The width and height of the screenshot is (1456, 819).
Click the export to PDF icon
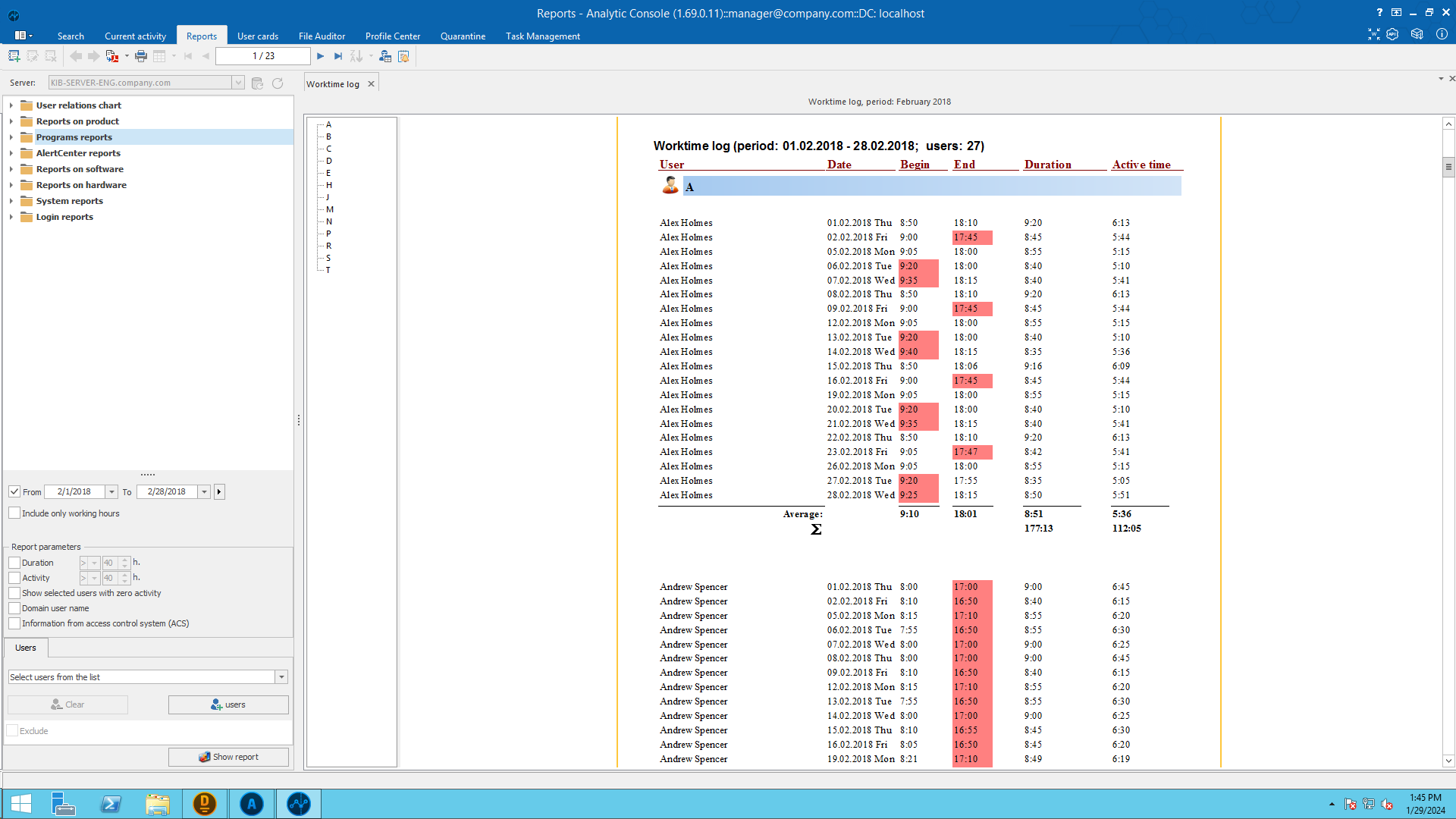(x=112, y=56)
